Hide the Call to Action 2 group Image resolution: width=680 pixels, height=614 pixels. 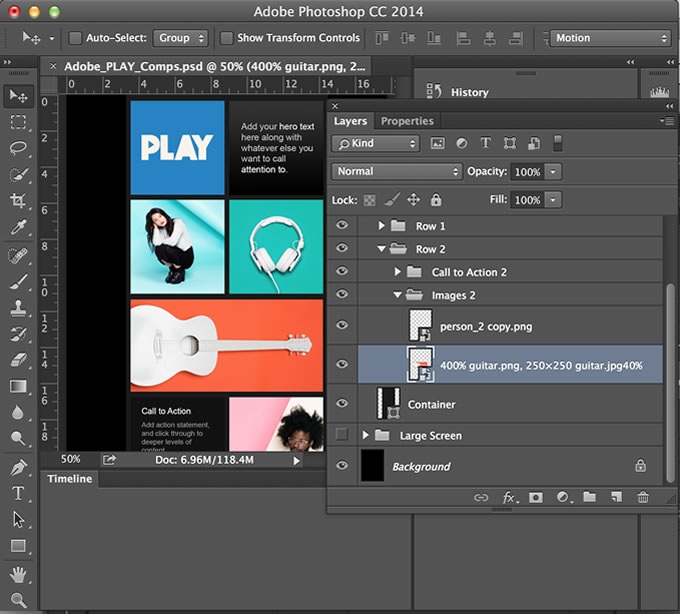(342, 271)
